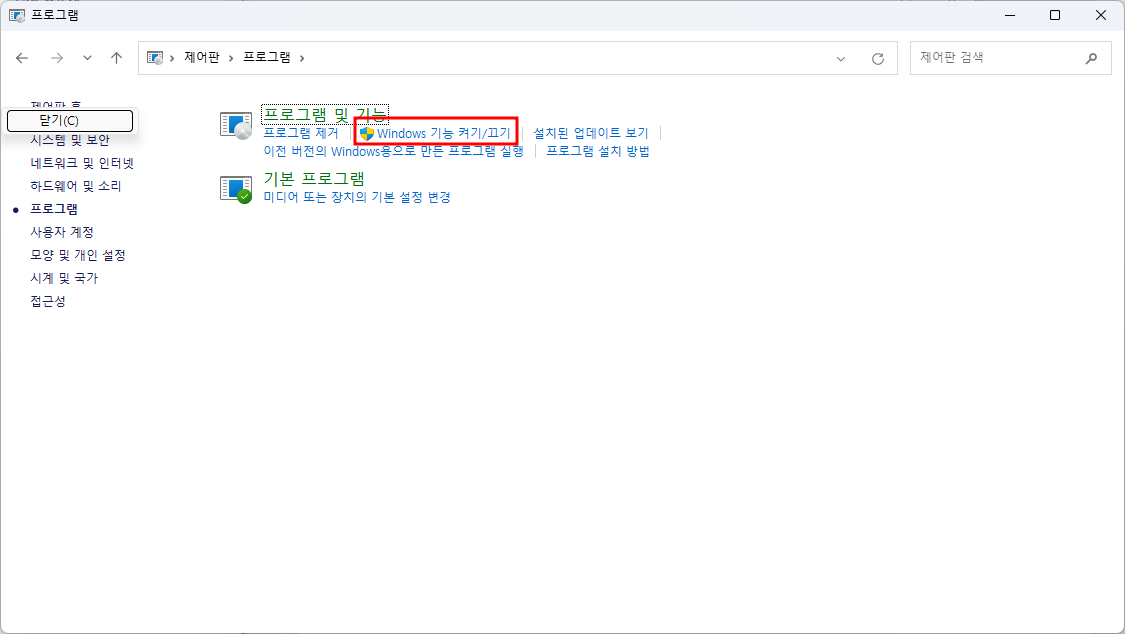Open the 기본 프로그램 heading
Image resolution: width=1125 pixels, height=634 pixels.
pos(314,179)
